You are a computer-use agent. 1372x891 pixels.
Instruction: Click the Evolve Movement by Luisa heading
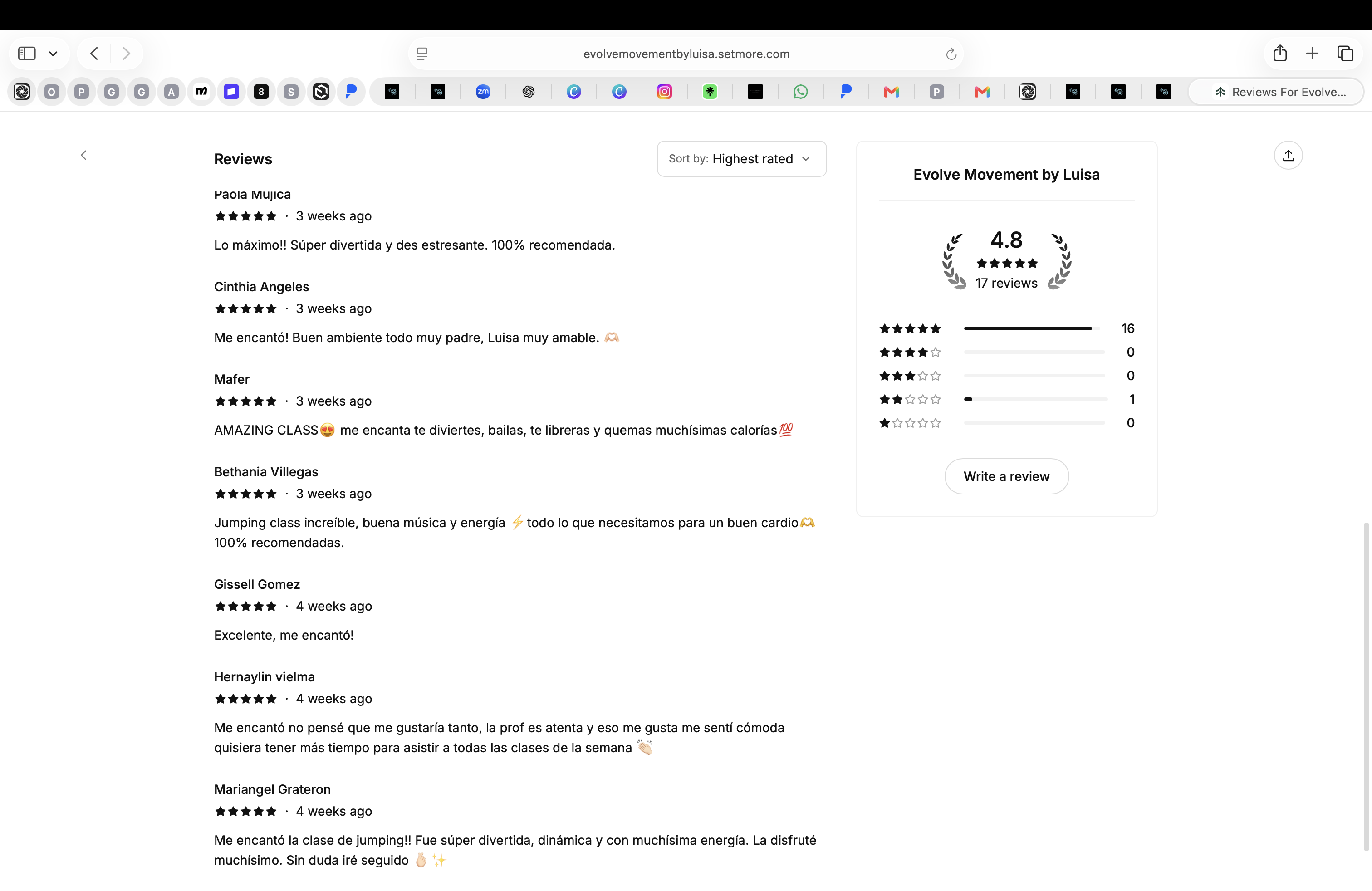click(x=1006, y=175)
